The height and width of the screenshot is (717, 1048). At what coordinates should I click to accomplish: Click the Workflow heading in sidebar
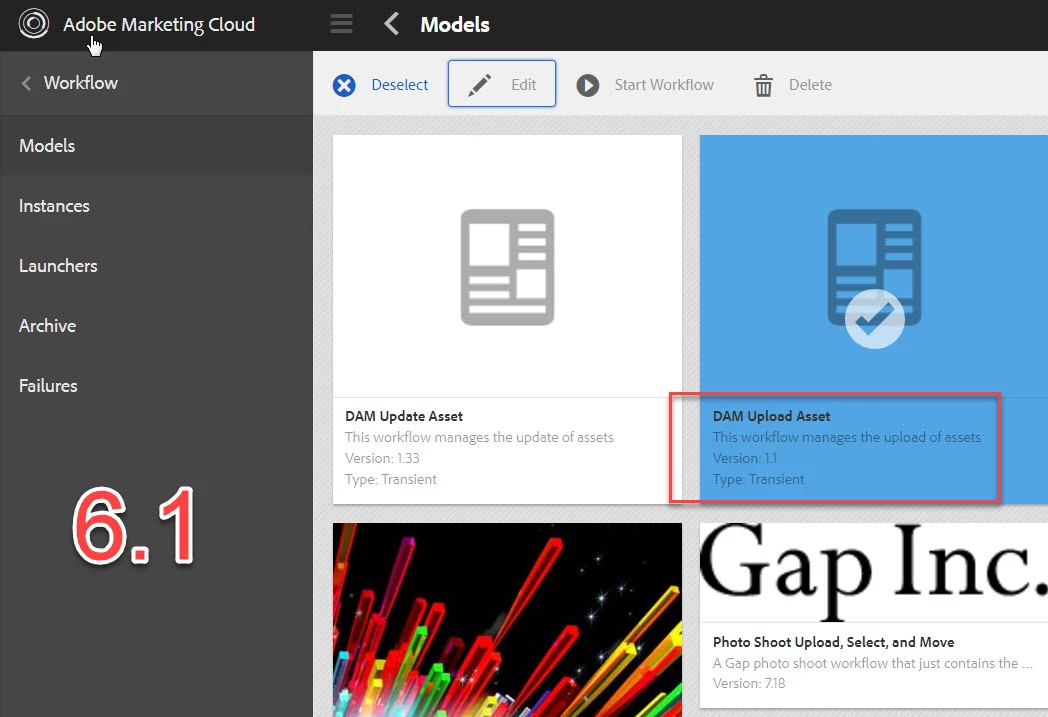(x=81, y=83)
